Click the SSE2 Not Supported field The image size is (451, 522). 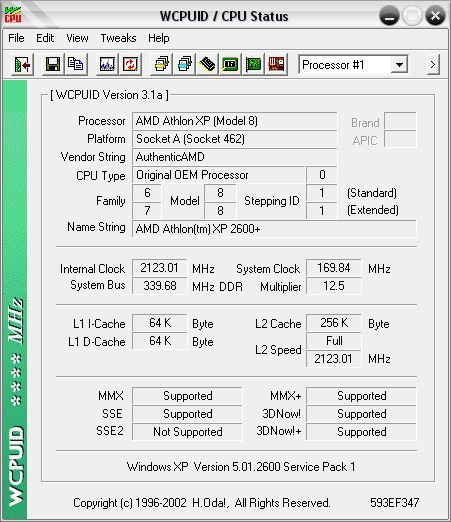[187, 432]
